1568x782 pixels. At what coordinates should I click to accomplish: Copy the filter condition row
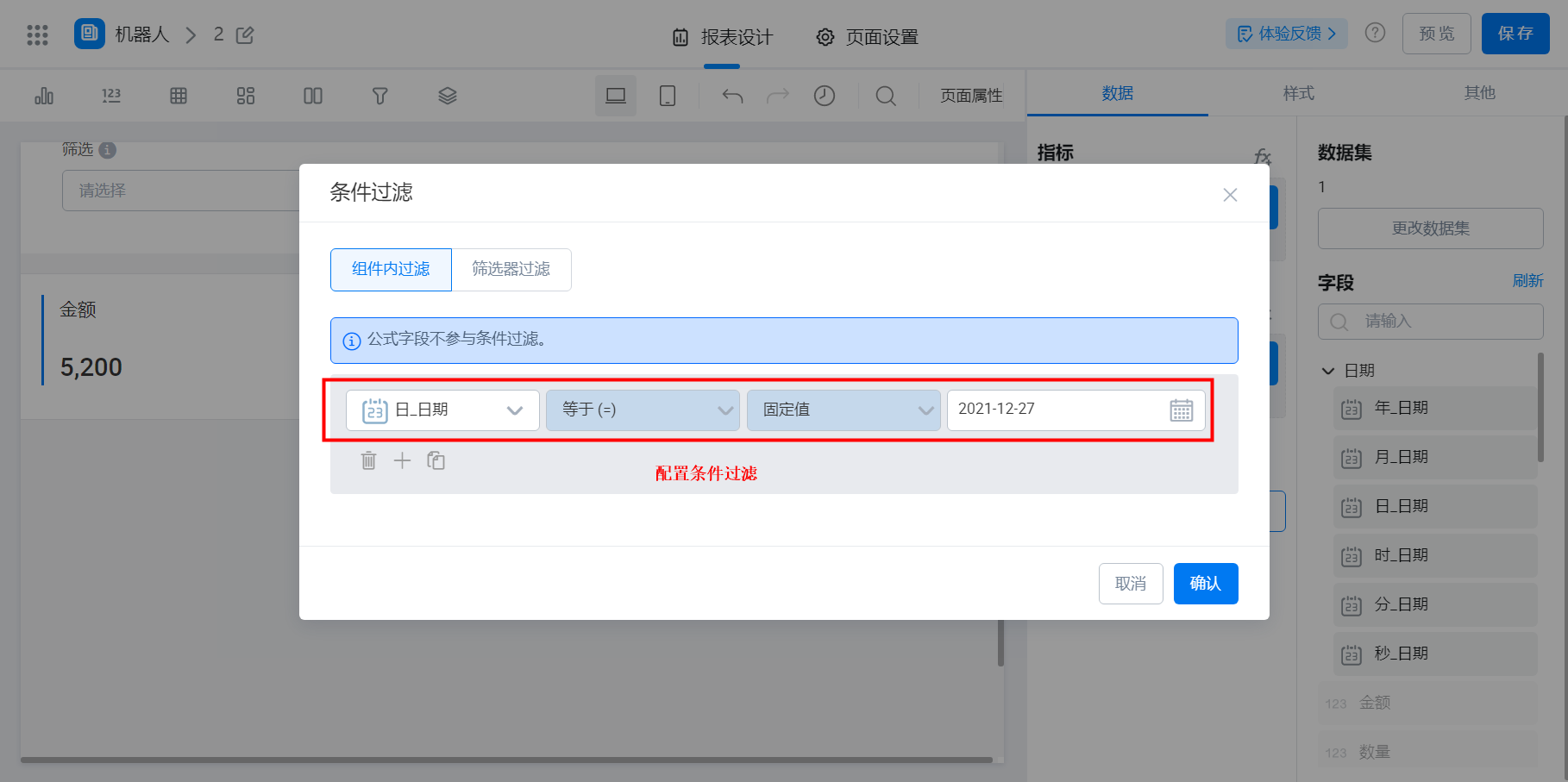(x=436, y=460)
